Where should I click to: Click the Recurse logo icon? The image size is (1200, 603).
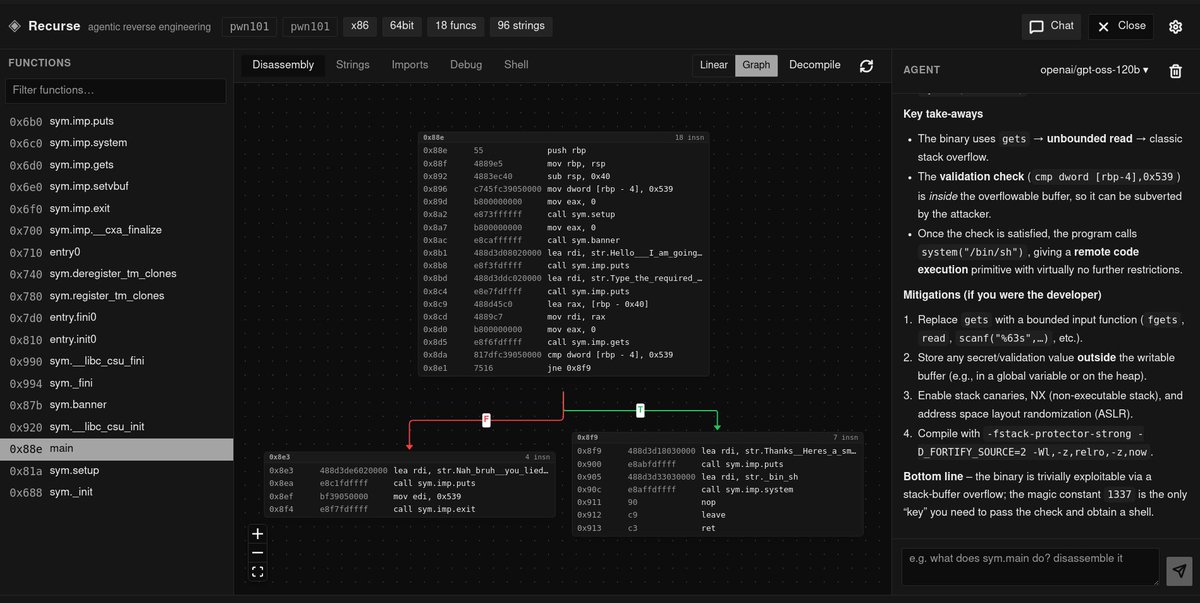14,26
